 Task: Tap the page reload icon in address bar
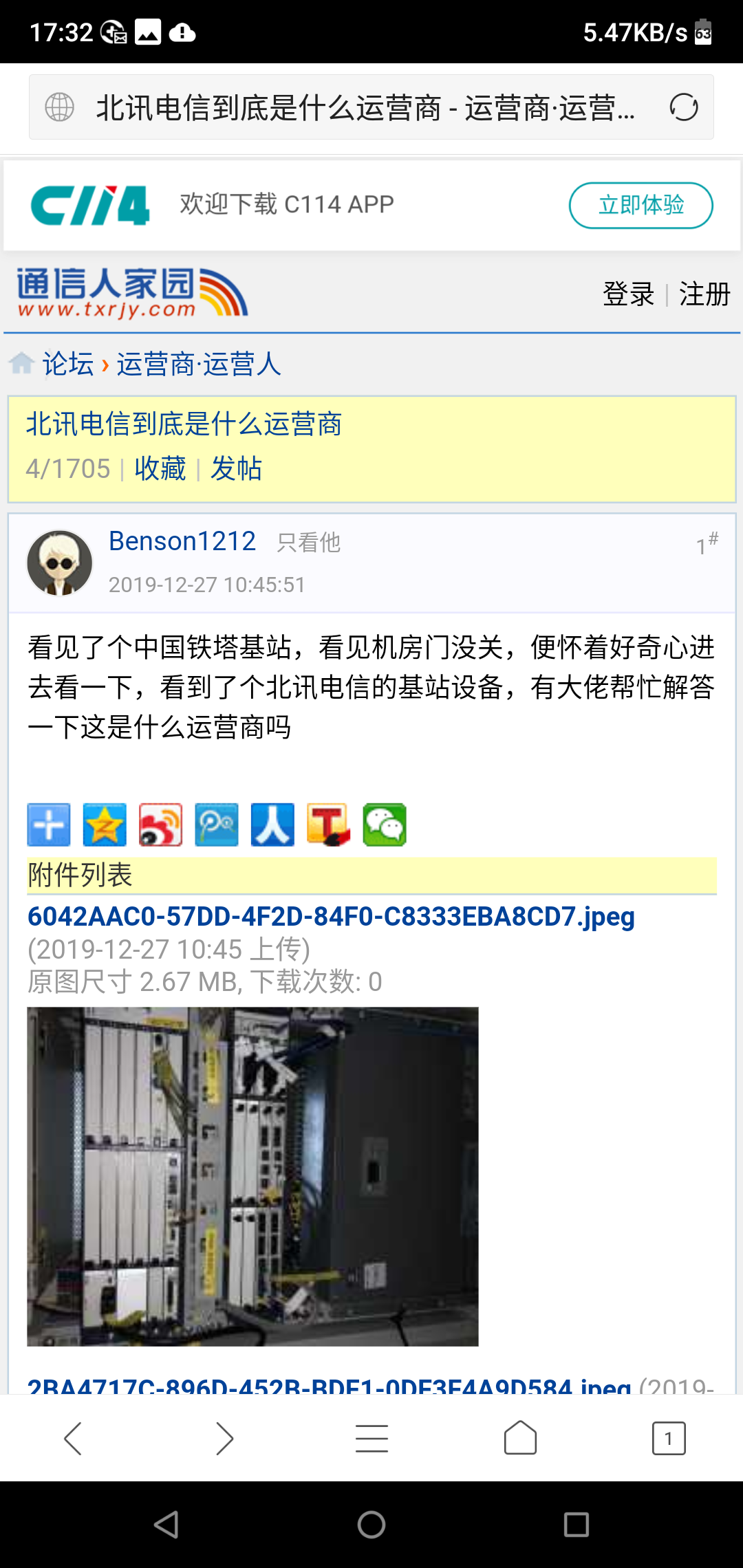684,107
